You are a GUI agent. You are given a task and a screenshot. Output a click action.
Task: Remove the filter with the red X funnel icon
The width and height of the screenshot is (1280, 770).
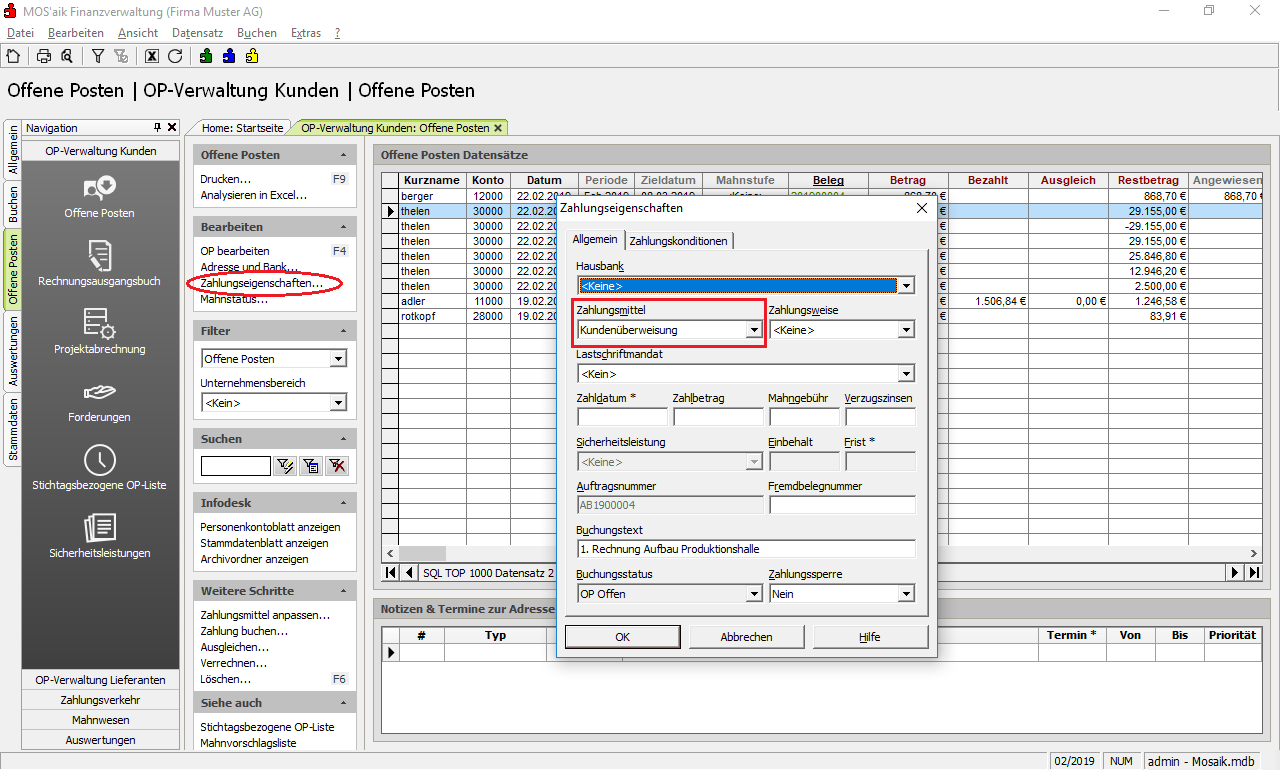point(337,466)
